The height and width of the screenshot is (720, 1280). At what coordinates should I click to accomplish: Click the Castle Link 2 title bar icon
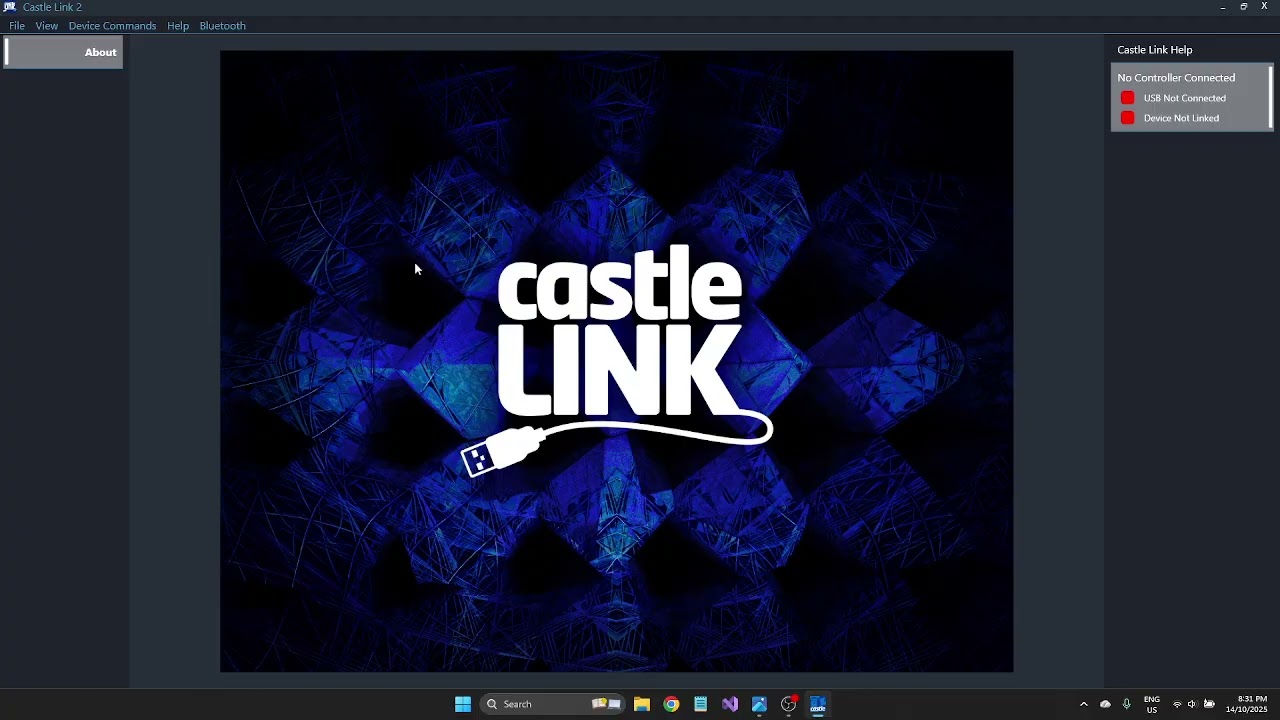[10, 7]
